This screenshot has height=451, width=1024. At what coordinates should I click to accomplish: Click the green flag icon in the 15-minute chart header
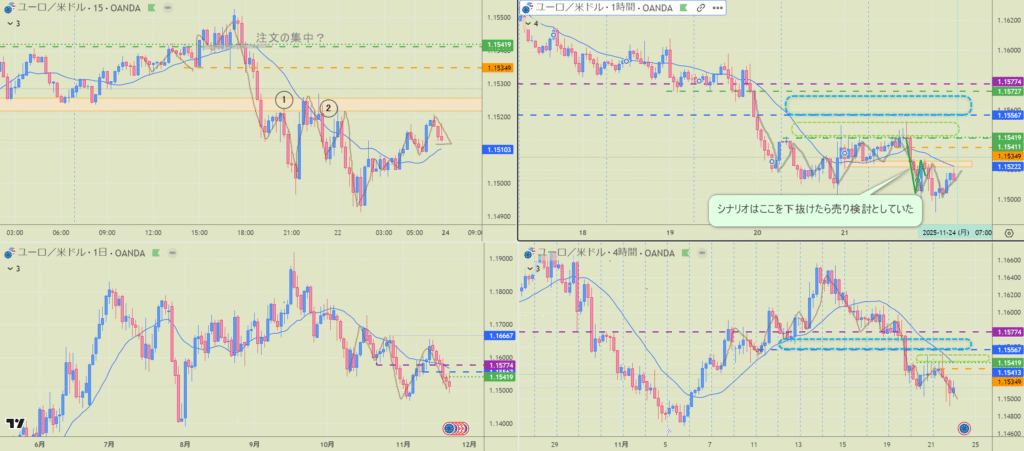(x=151, y=7)
